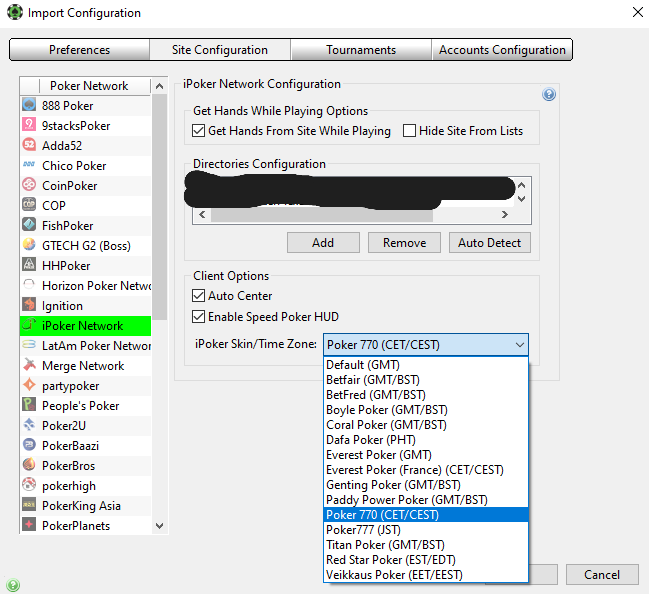The image size is (649, 594).
Task: Click the PokerBros site icon
Action: click(29, 465)
